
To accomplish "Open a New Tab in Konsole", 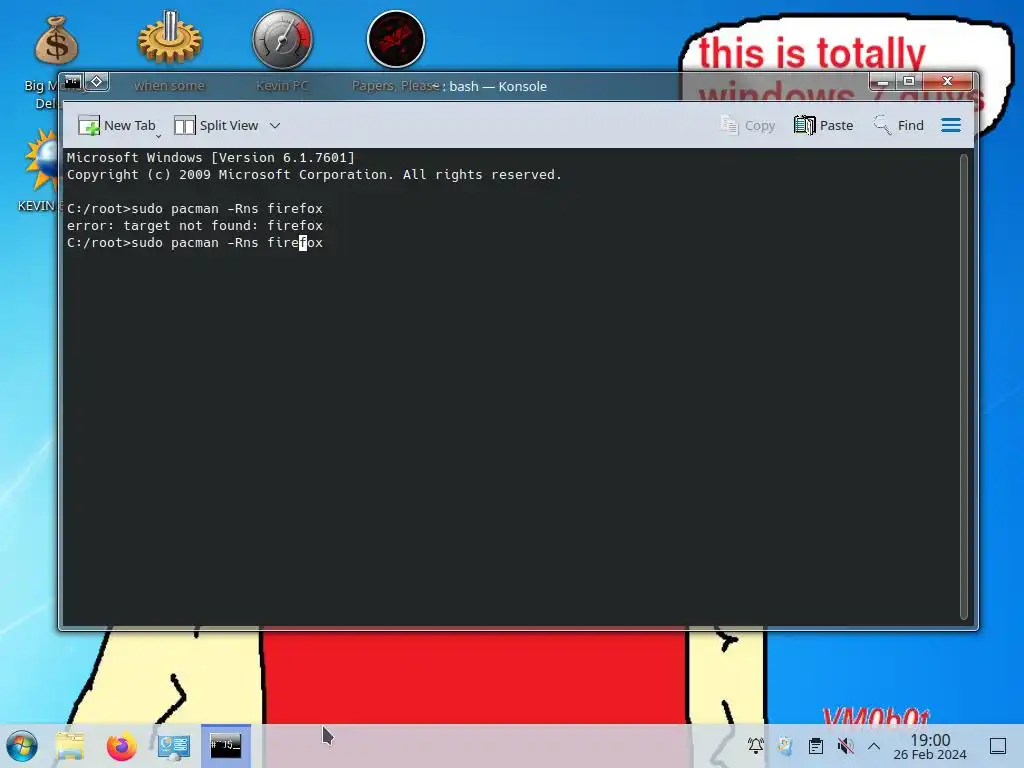I will pos(117,125).
